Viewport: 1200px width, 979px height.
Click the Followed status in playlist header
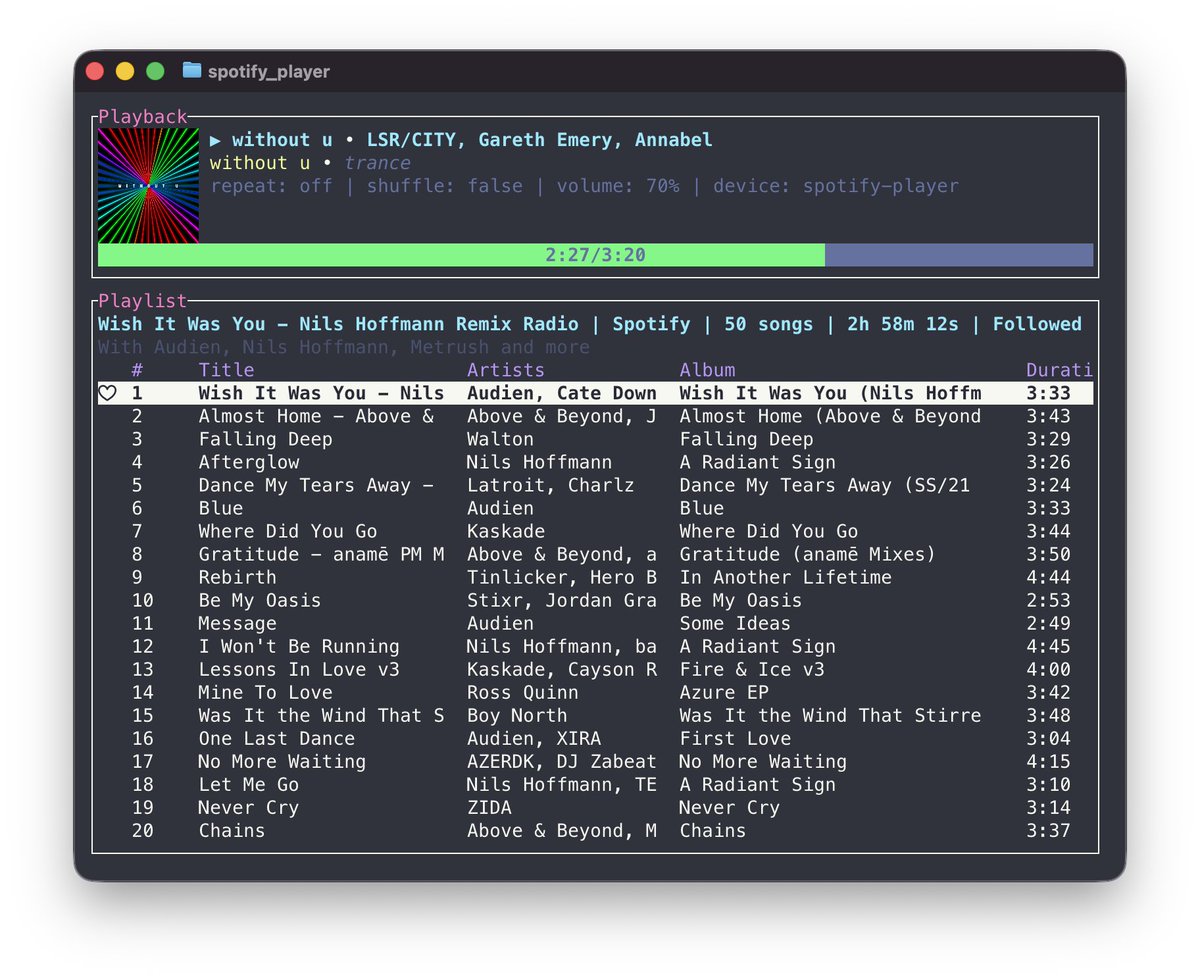point(1037,324)
